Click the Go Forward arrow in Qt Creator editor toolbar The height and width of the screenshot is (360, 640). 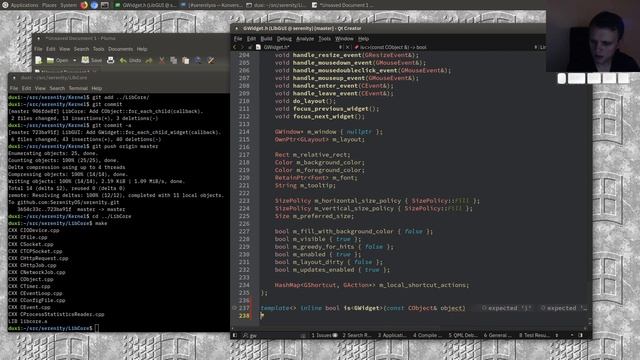click(x=242, y=47)
